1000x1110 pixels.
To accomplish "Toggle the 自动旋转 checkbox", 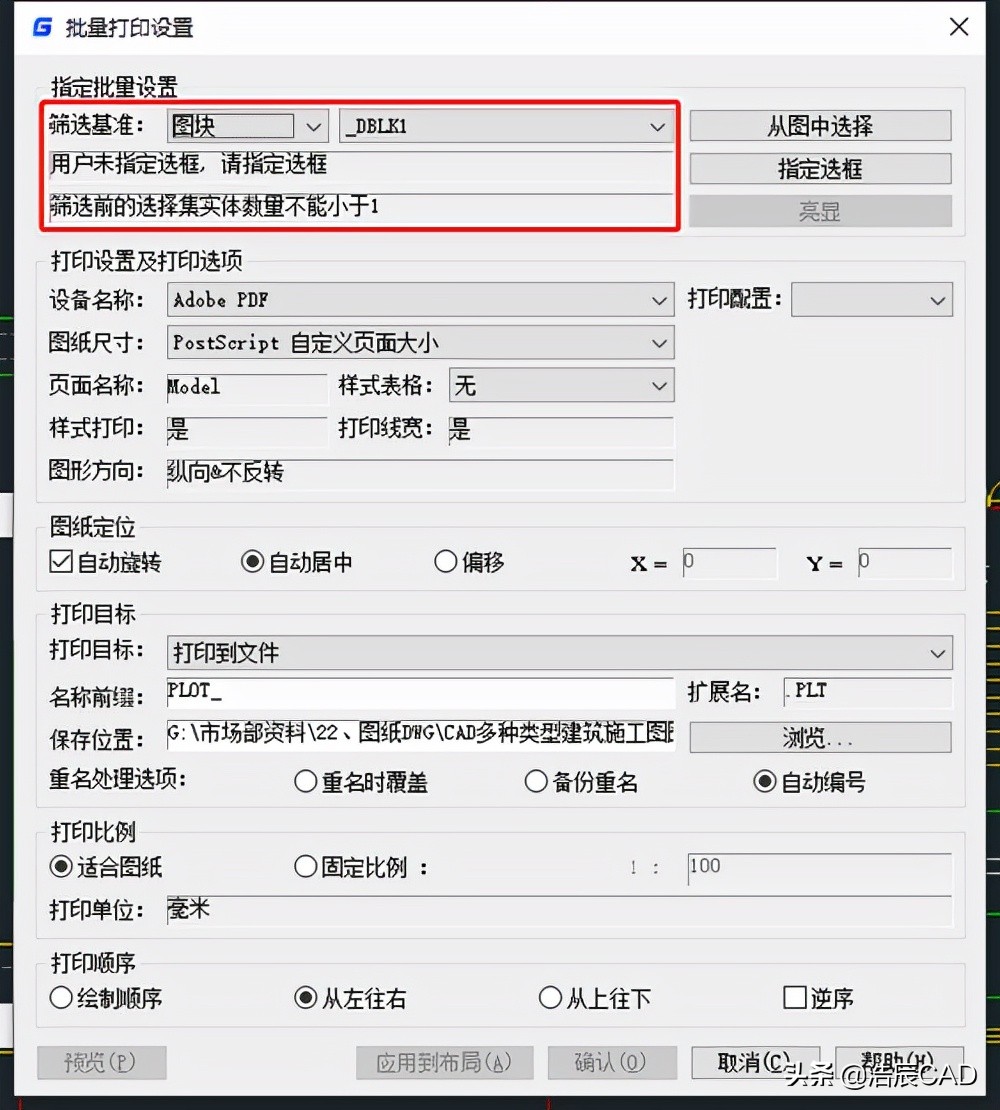I will (x=60, y=561).
